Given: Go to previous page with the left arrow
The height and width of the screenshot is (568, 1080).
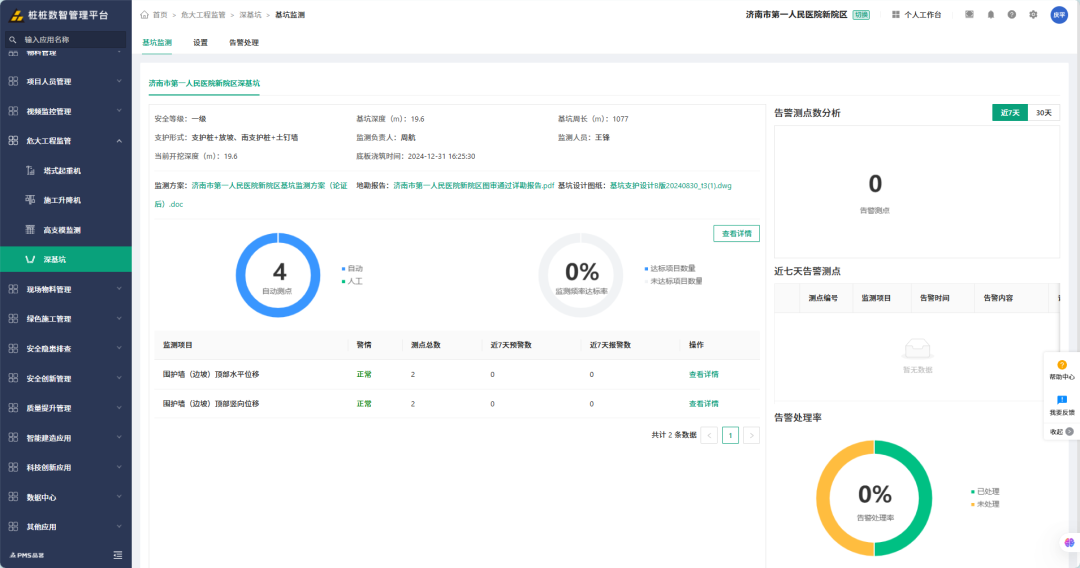Looking at the screenshot, I should click(x=709, y=435).
